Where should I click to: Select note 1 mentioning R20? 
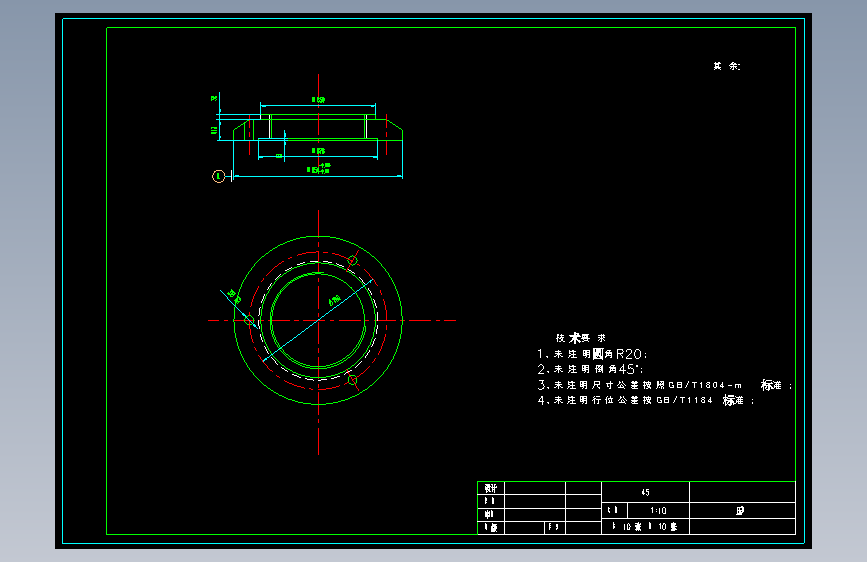[x=592, y=354]
